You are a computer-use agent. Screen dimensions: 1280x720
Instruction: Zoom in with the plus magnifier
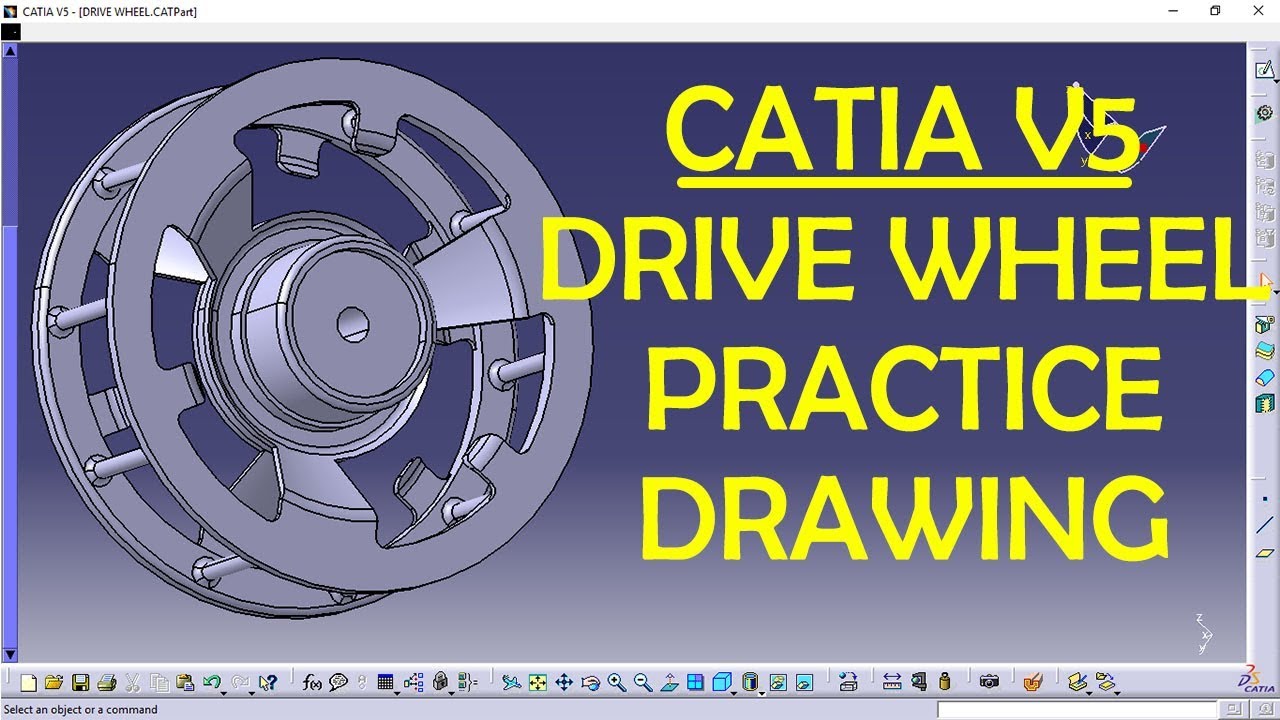point(616,683)
